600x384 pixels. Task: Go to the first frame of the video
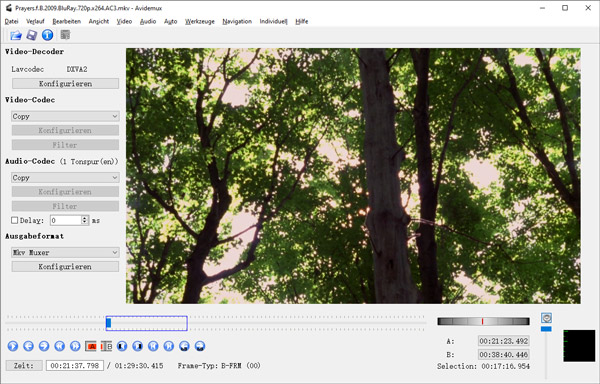pyautogui.click(x=153, y=346)
